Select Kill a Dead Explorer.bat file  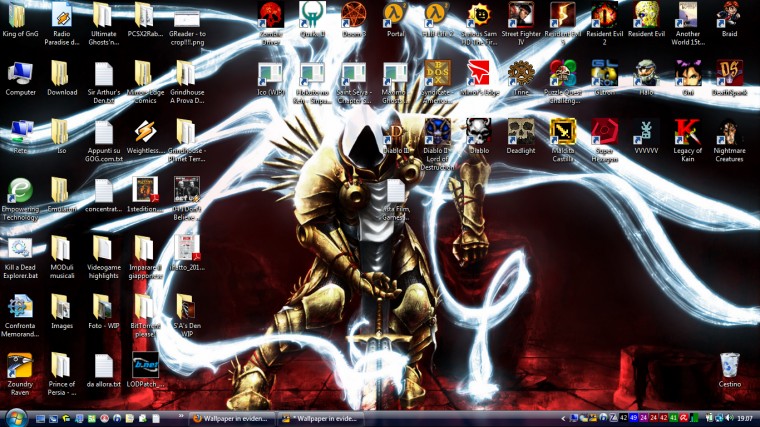[x=20, y=249]
